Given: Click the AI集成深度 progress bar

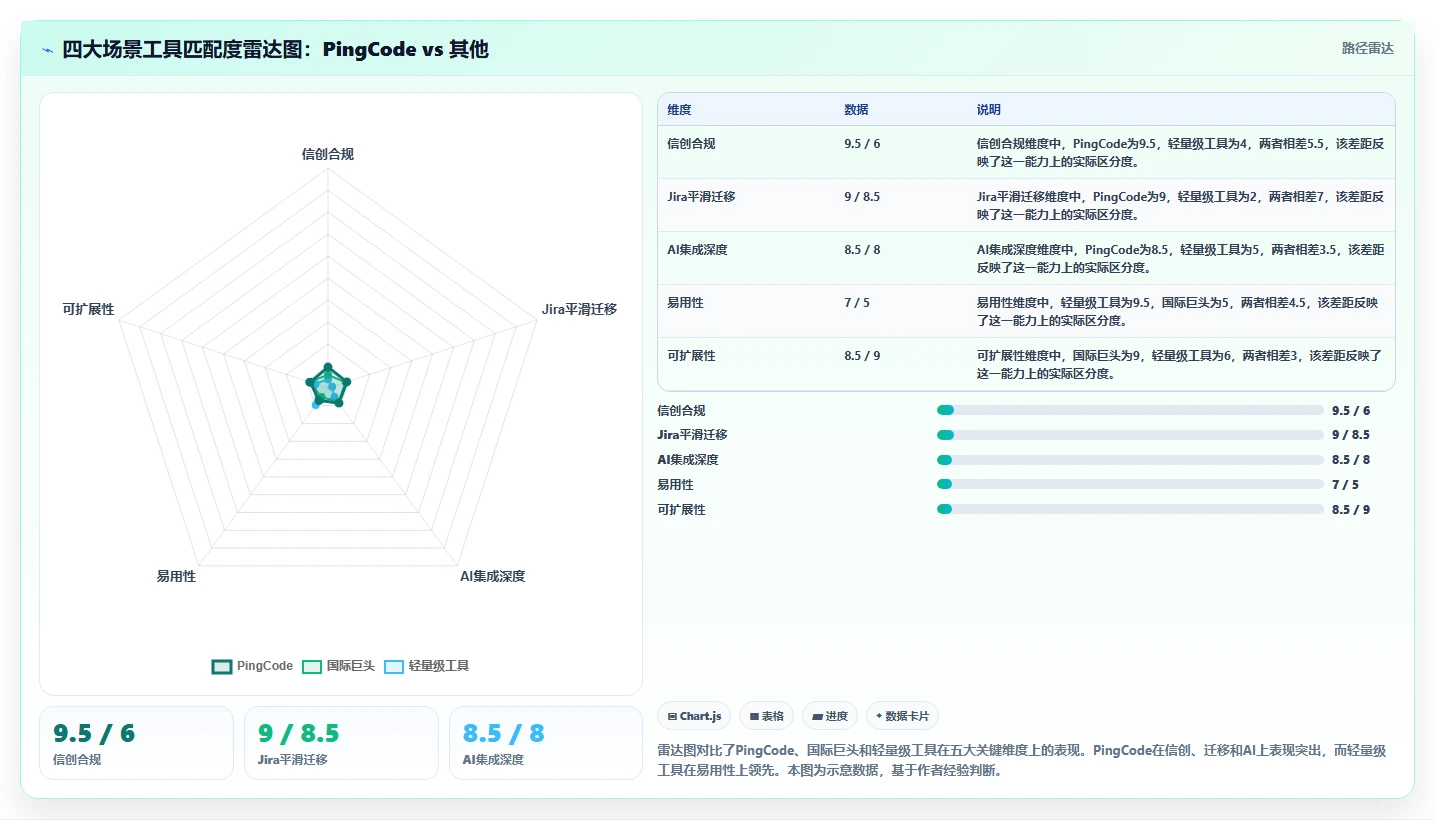Looking at the screenshot, I should 1130,460.
